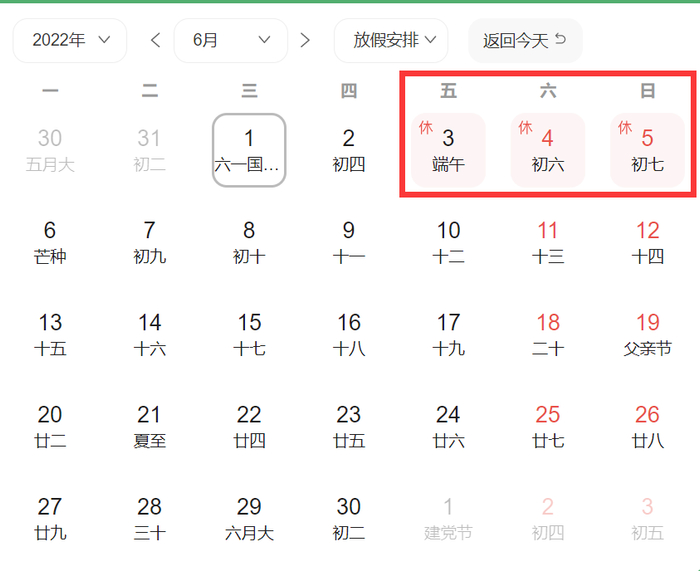Select June 19 父亲节 date

[647, 334]
